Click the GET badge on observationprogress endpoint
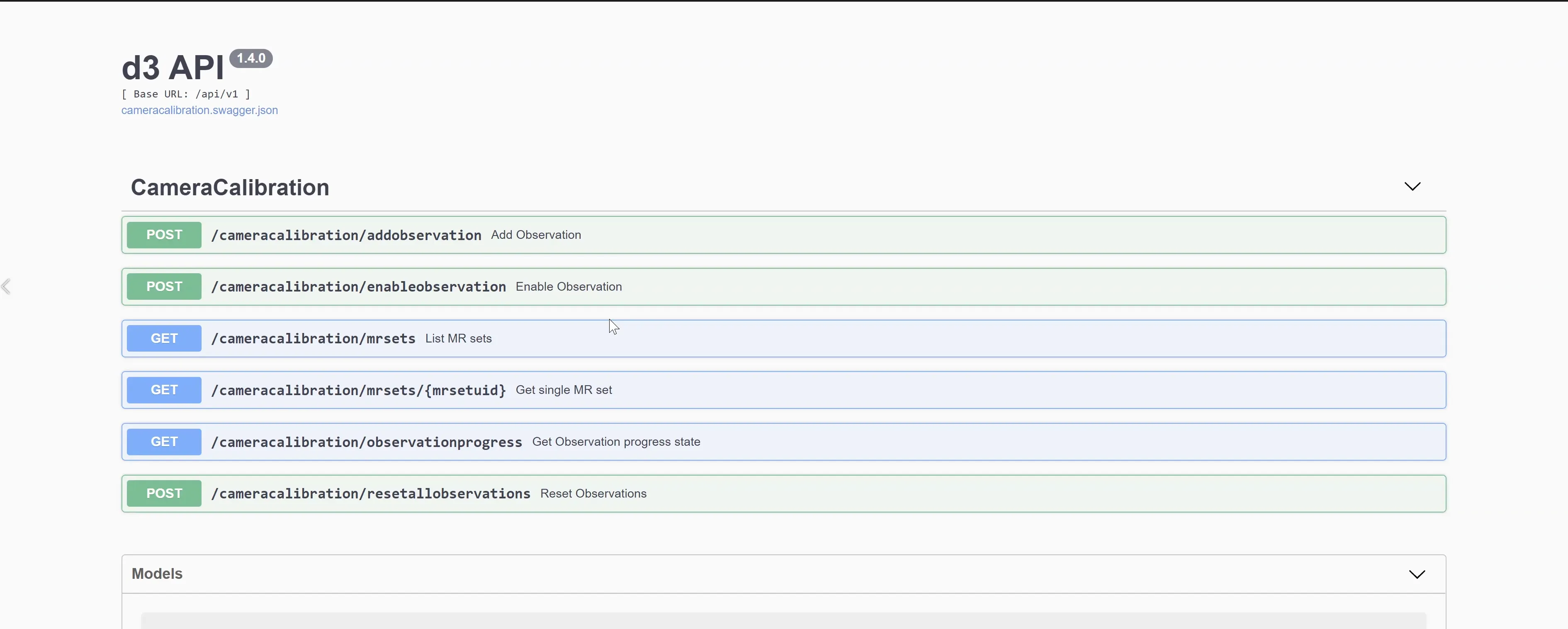The width and height of the screenshot is (1568, 629). pos(163,441)
